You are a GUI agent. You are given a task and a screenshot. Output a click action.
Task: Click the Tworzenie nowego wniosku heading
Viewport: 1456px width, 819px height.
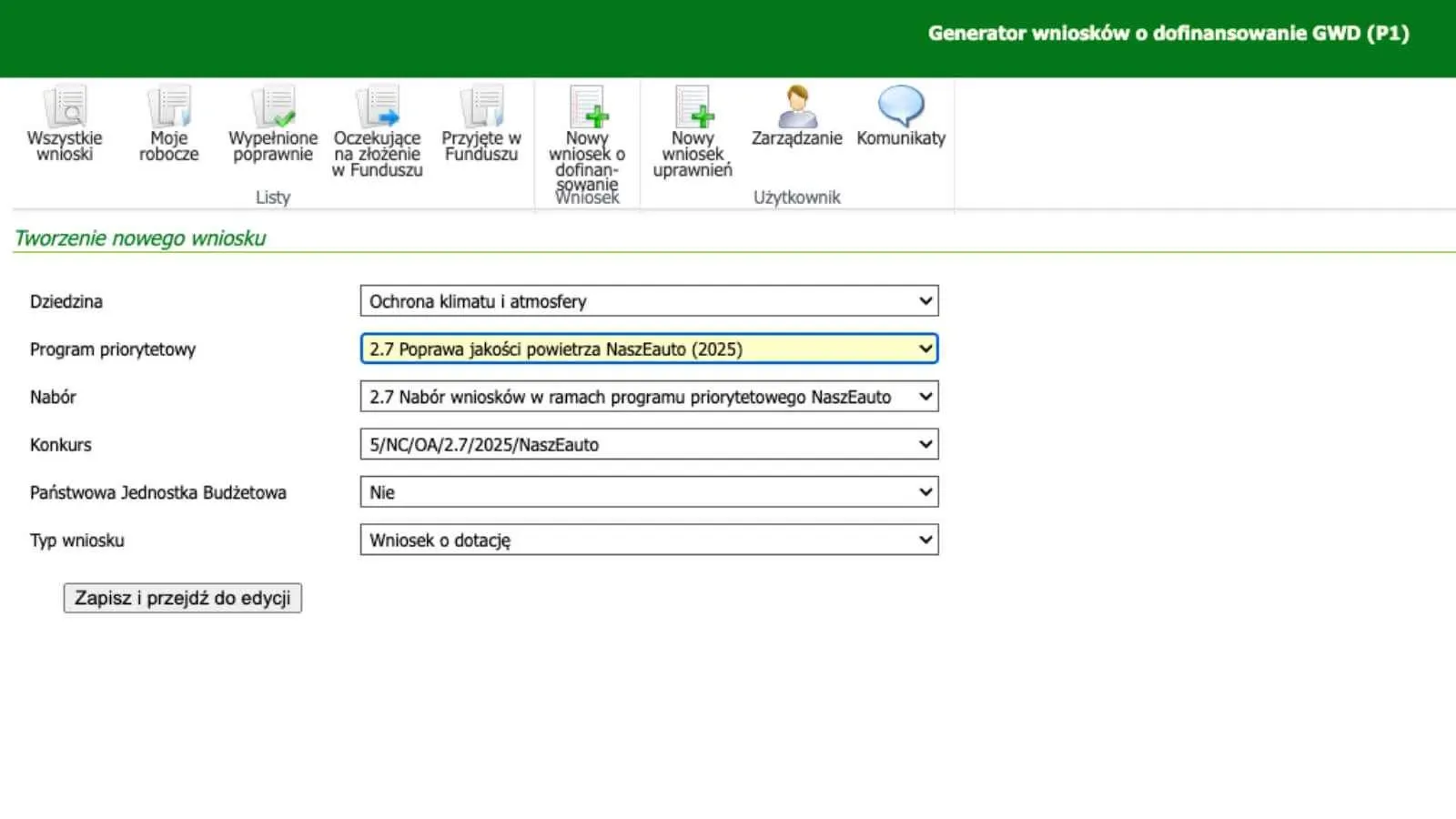pos(140,238)
